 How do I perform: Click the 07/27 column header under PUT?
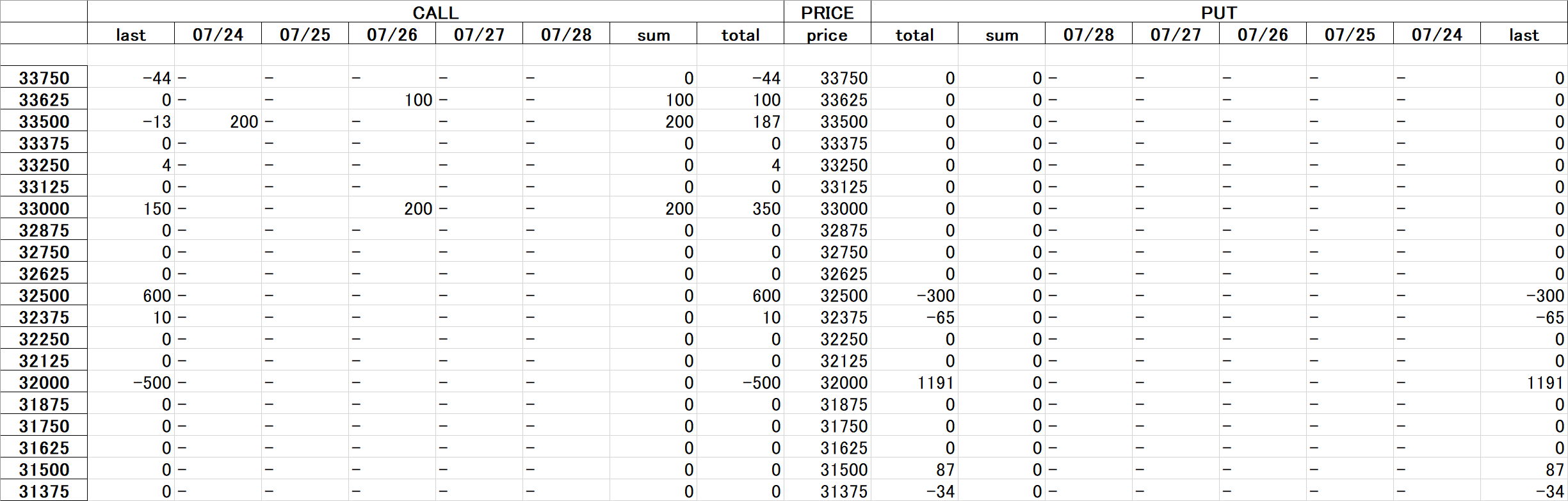click(1176, 35)
